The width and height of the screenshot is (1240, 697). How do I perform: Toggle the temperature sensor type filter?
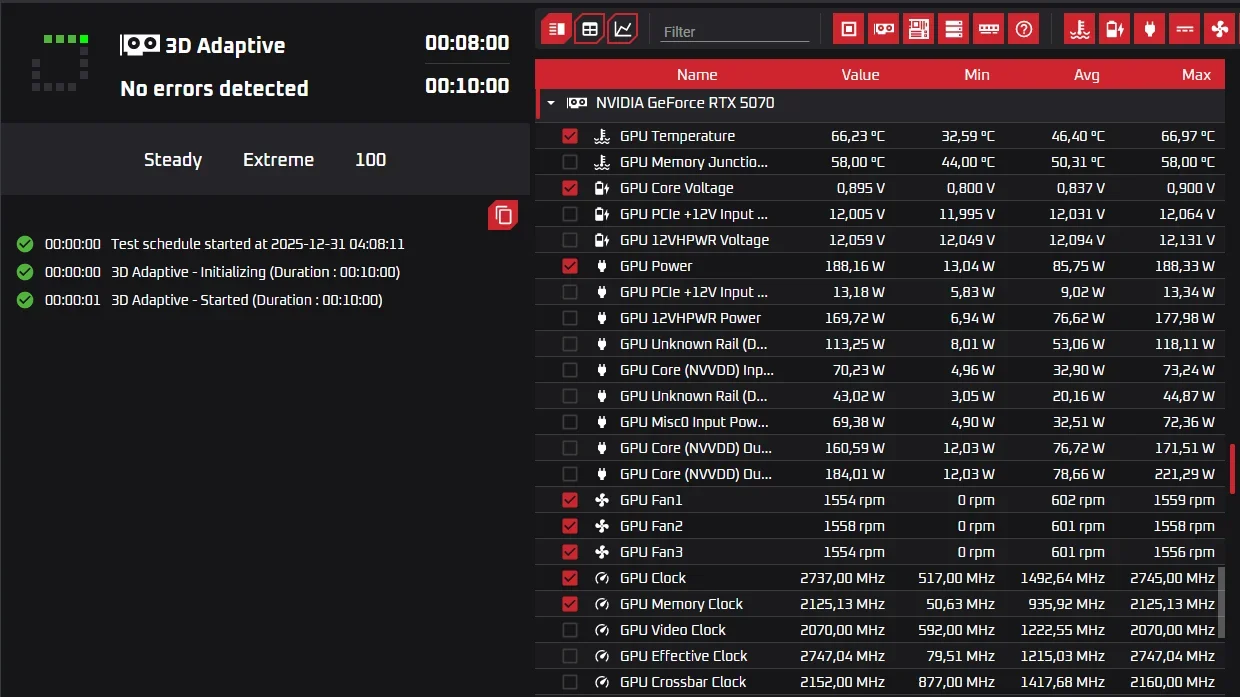1079,29
